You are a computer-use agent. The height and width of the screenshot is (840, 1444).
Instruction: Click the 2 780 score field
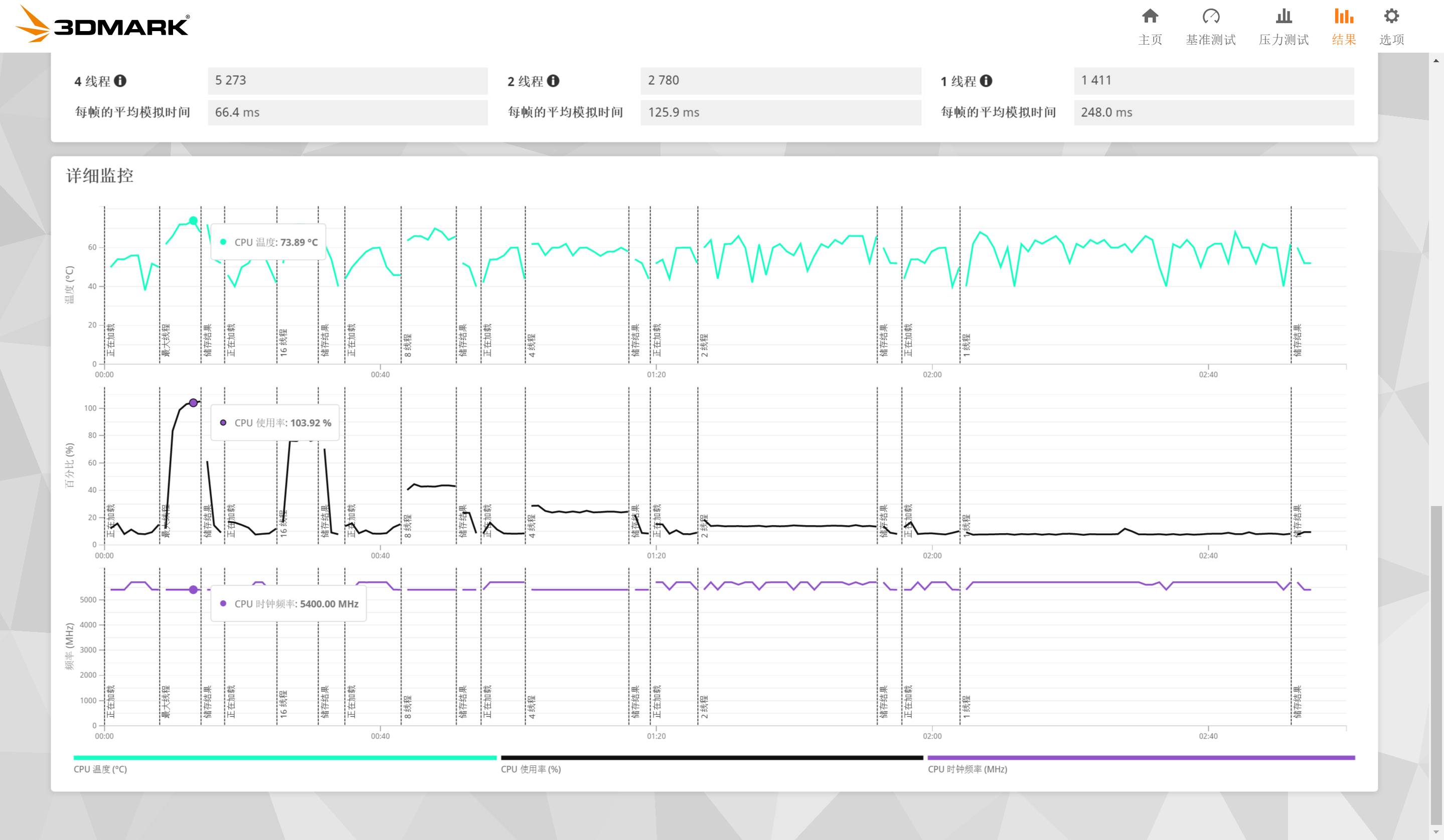click(779, 81)
